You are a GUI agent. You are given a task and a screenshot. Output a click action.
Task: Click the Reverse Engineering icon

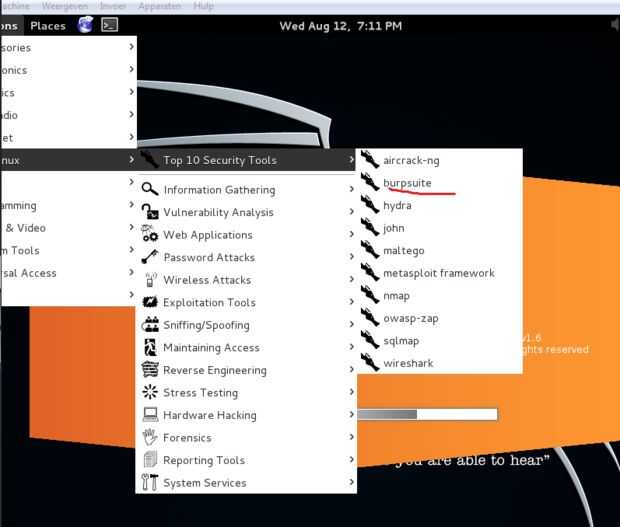tap(150, 369)
